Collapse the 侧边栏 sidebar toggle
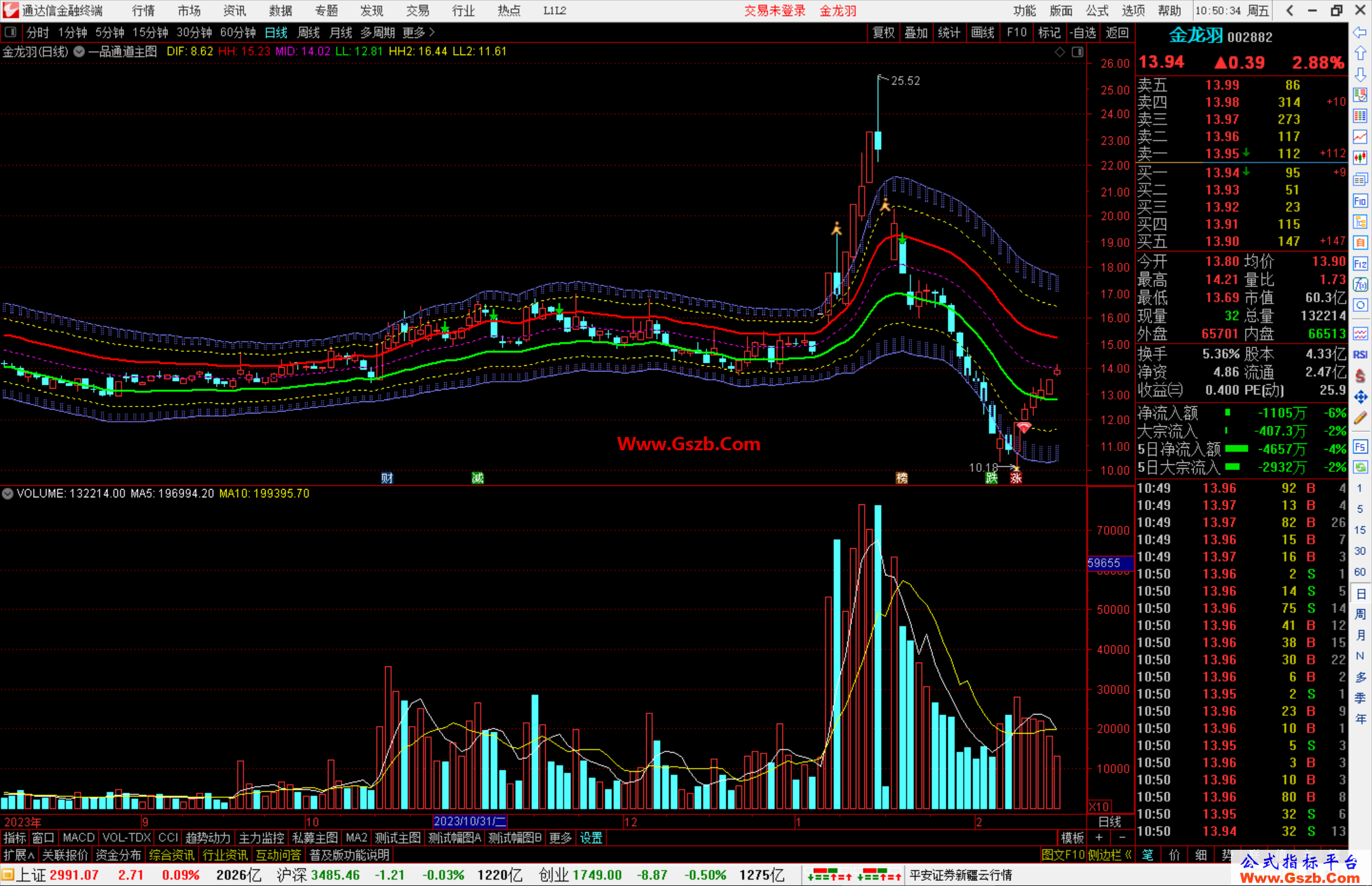The image size is (1372, 886). [x=1110, y=855]
